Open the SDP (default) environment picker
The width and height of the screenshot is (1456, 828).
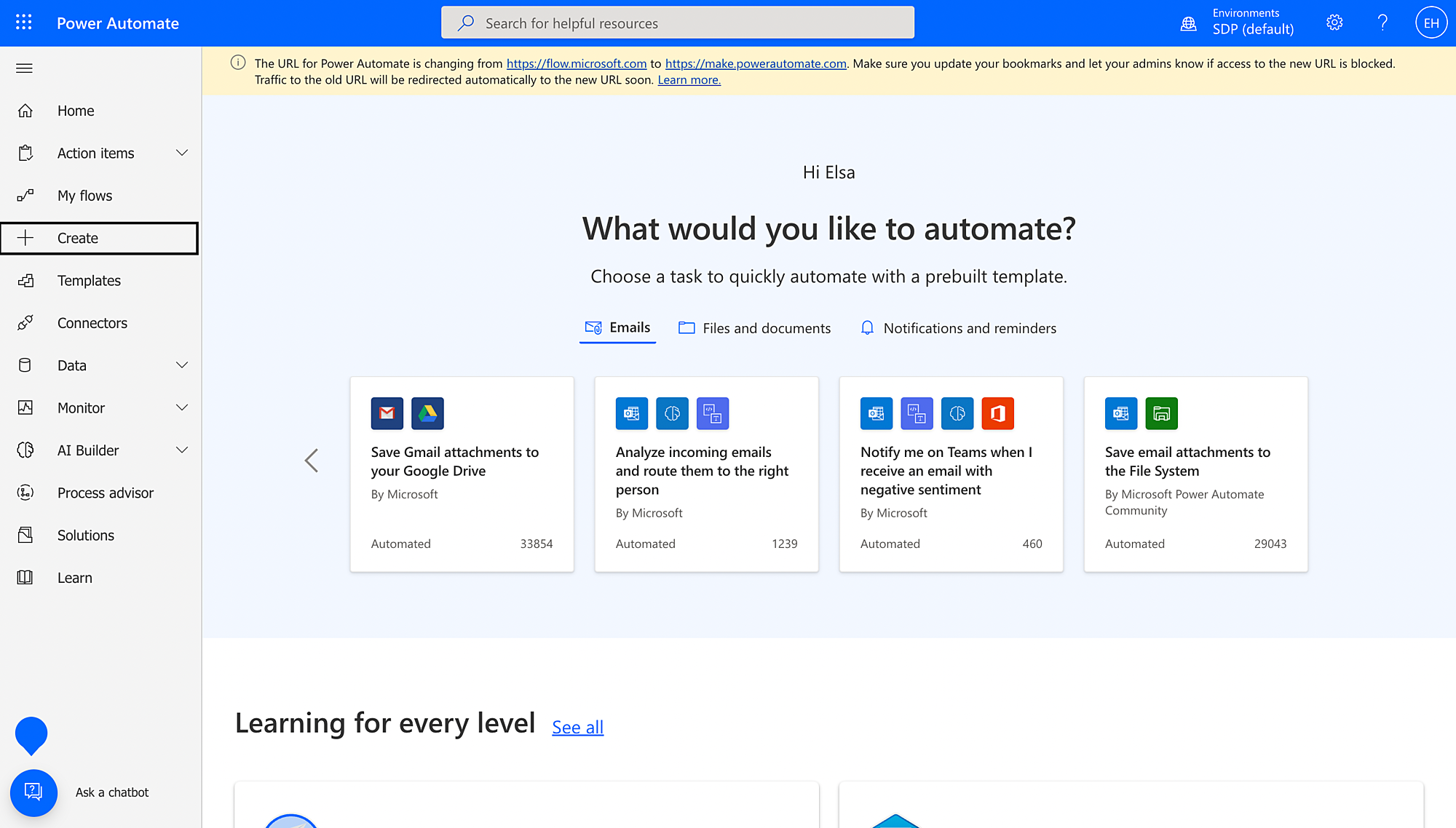point(1253,29)
